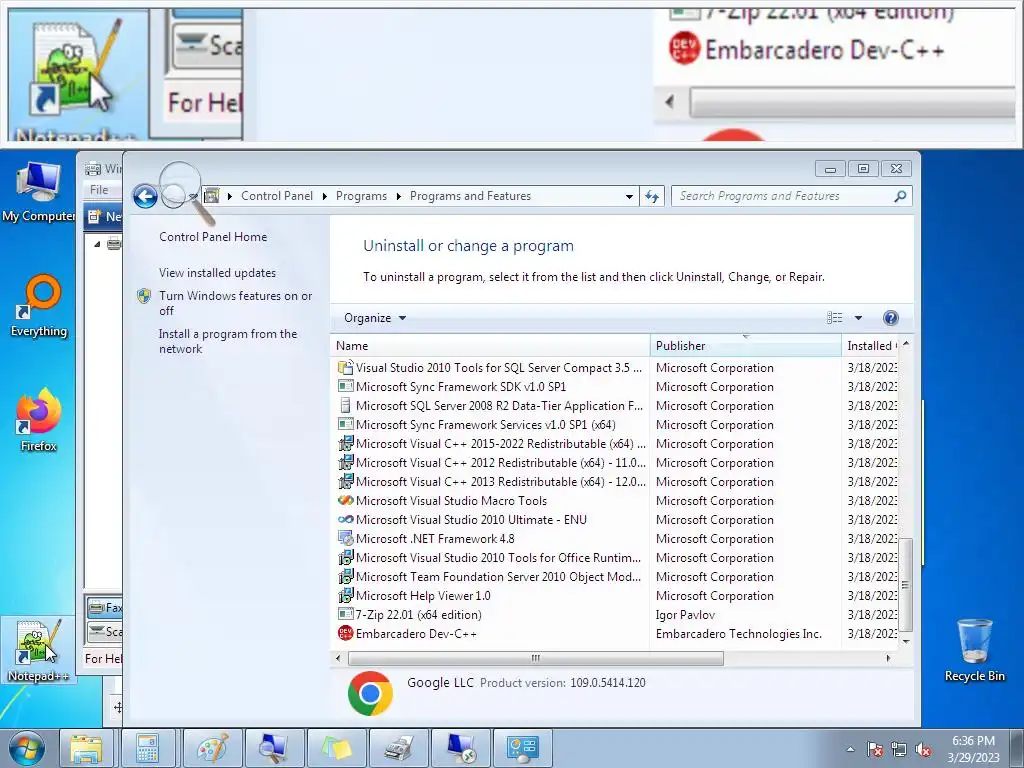
Task: Click the Google Chrome logo in details pane
Action: tap(370, 694)
